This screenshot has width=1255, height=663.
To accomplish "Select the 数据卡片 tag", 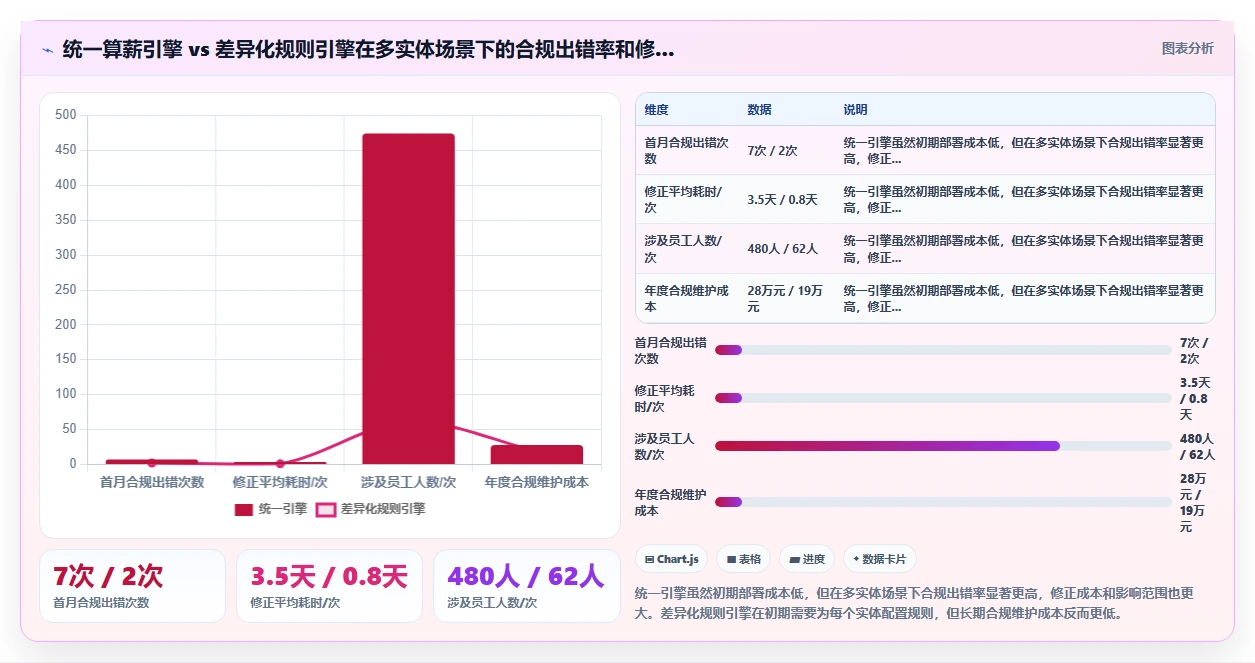I will point(880,559).
